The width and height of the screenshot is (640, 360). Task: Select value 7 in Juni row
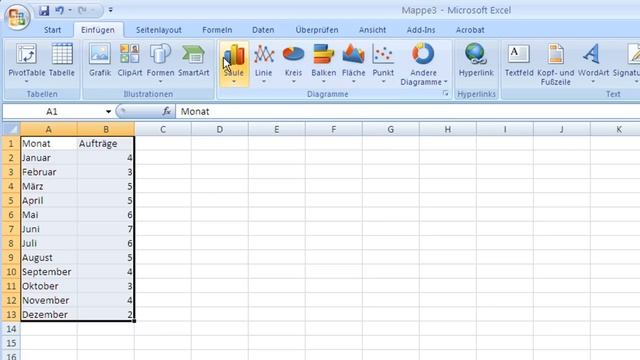click(106, 229)
